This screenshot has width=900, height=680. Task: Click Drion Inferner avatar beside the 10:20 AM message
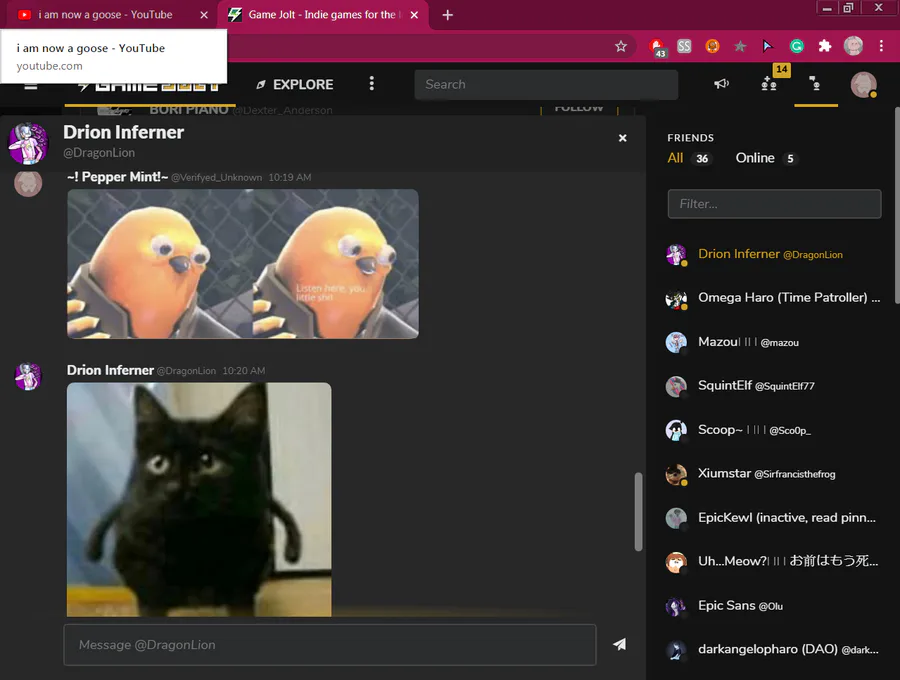coord(28,376)
